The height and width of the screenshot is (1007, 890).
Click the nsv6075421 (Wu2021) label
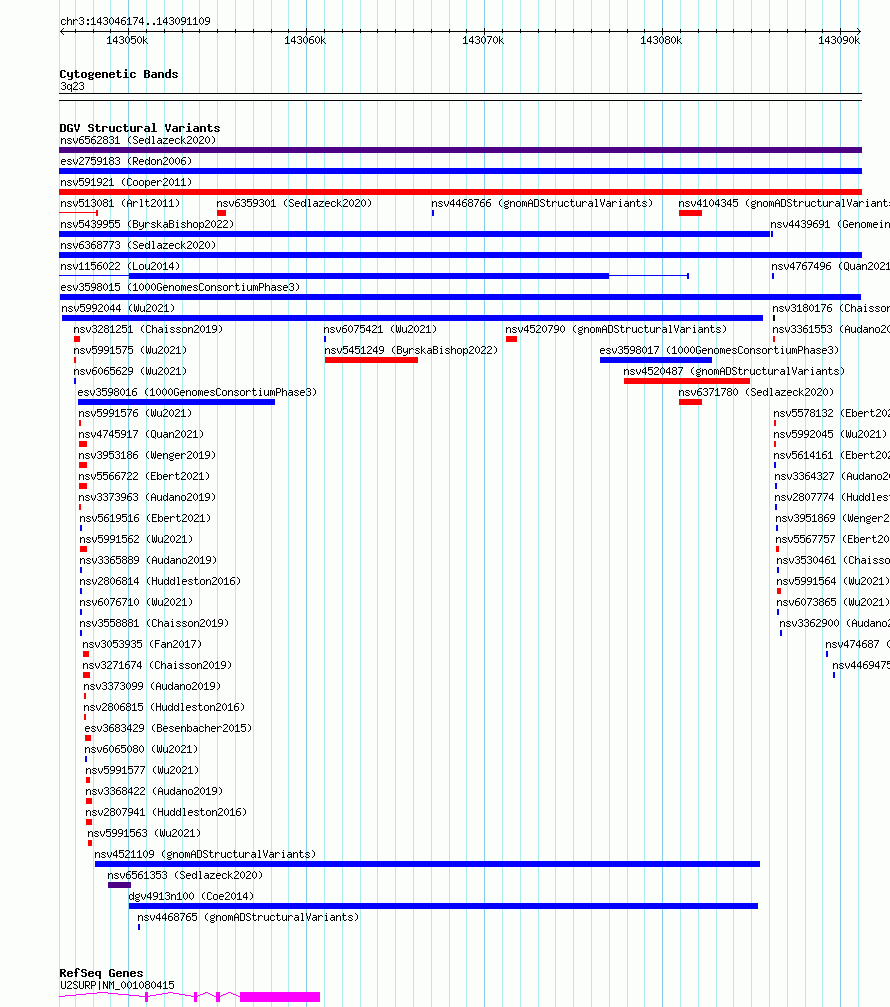(380, 329)
